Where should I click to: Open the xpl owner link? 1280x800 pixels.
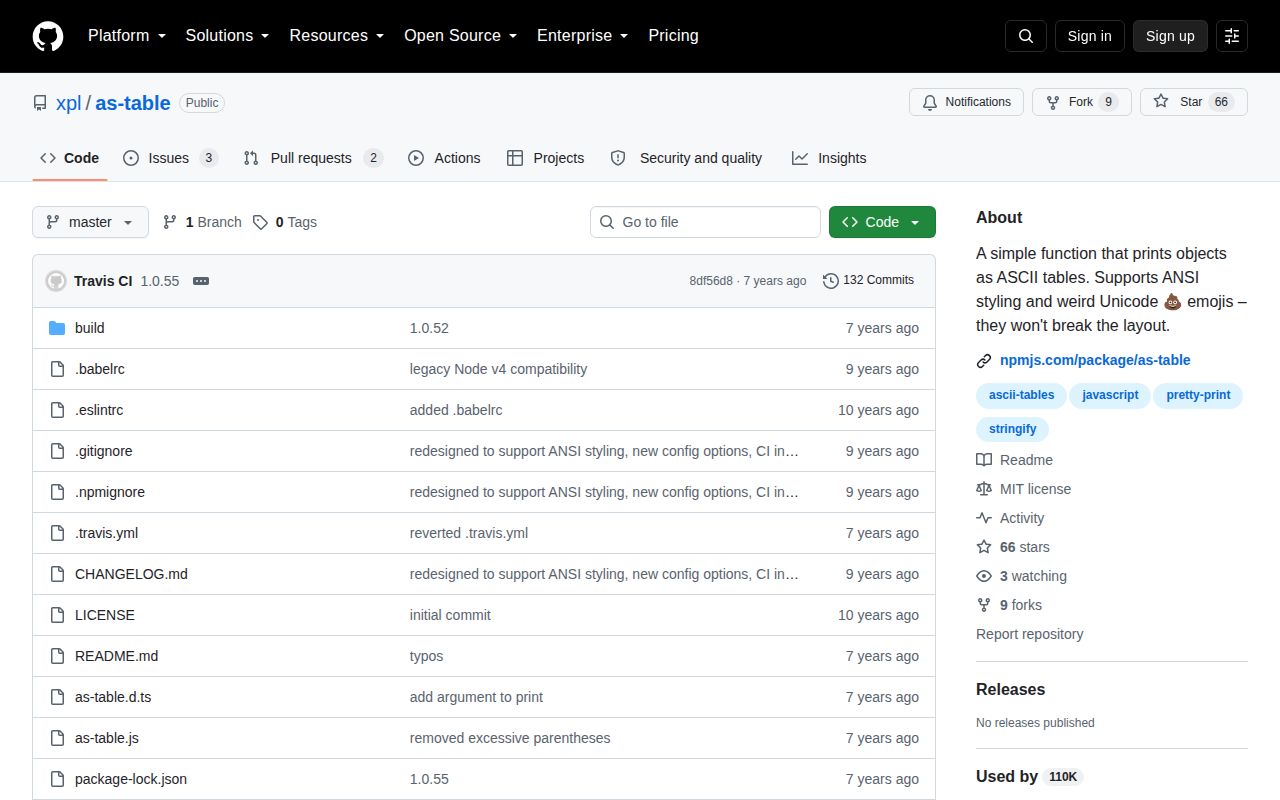point(68,103)
